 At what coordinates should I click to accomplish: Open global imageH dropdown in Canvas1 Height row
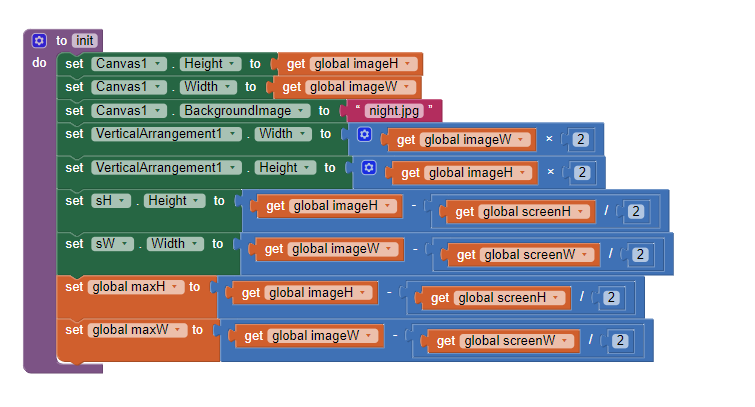pos(363,64)
